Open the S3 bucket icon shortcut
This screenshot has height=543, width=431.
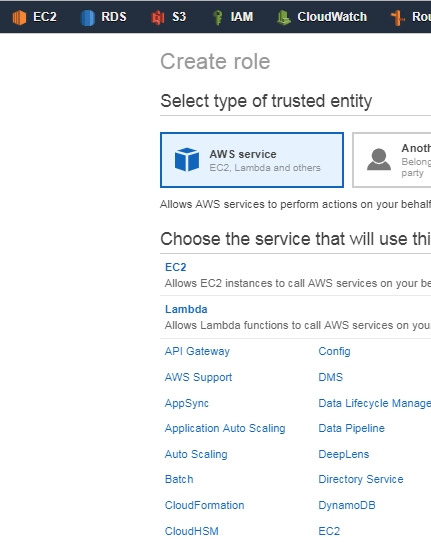point(158,17)
